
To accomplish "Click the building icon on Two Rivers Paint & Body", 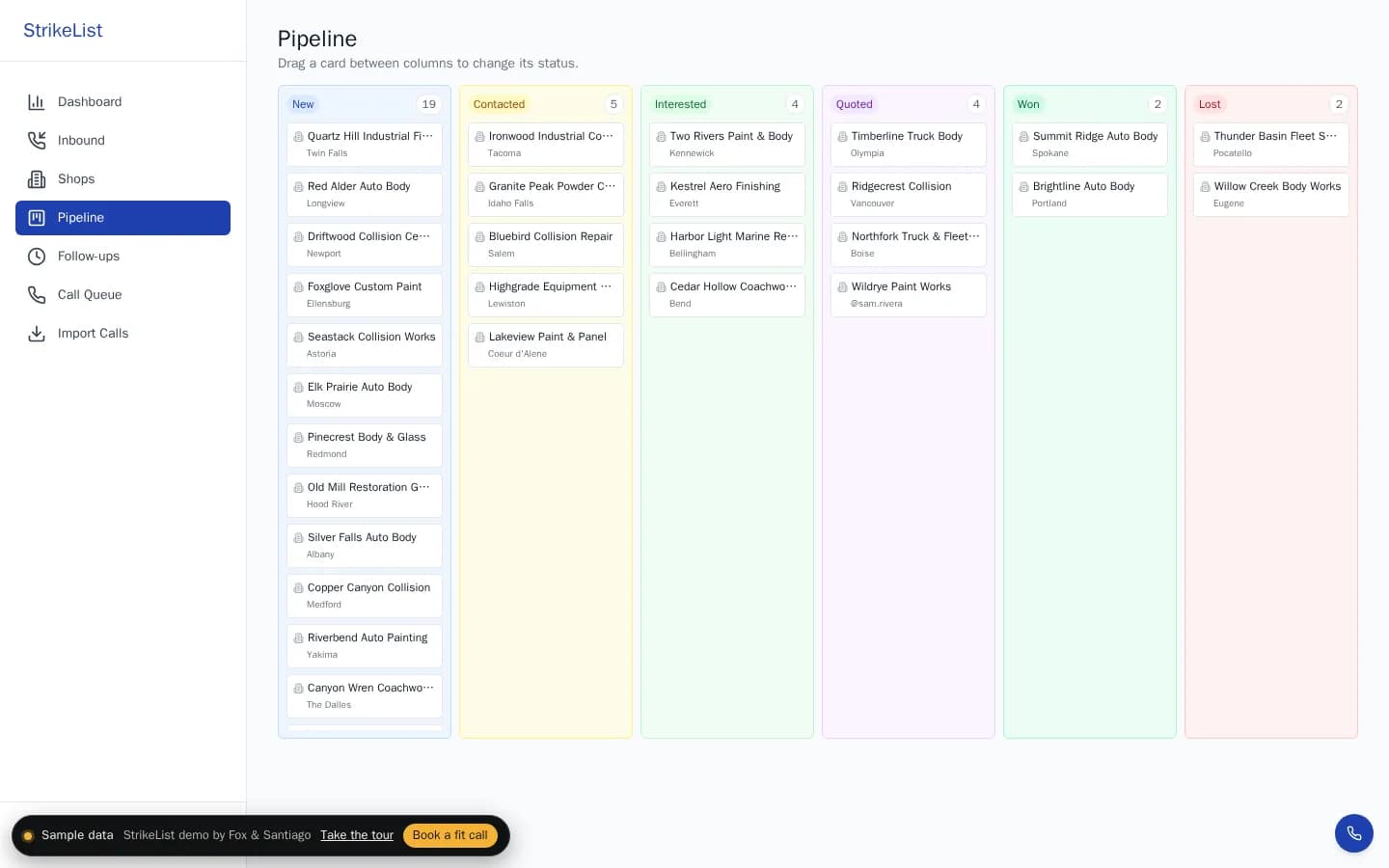I will (x=661, y=137).
